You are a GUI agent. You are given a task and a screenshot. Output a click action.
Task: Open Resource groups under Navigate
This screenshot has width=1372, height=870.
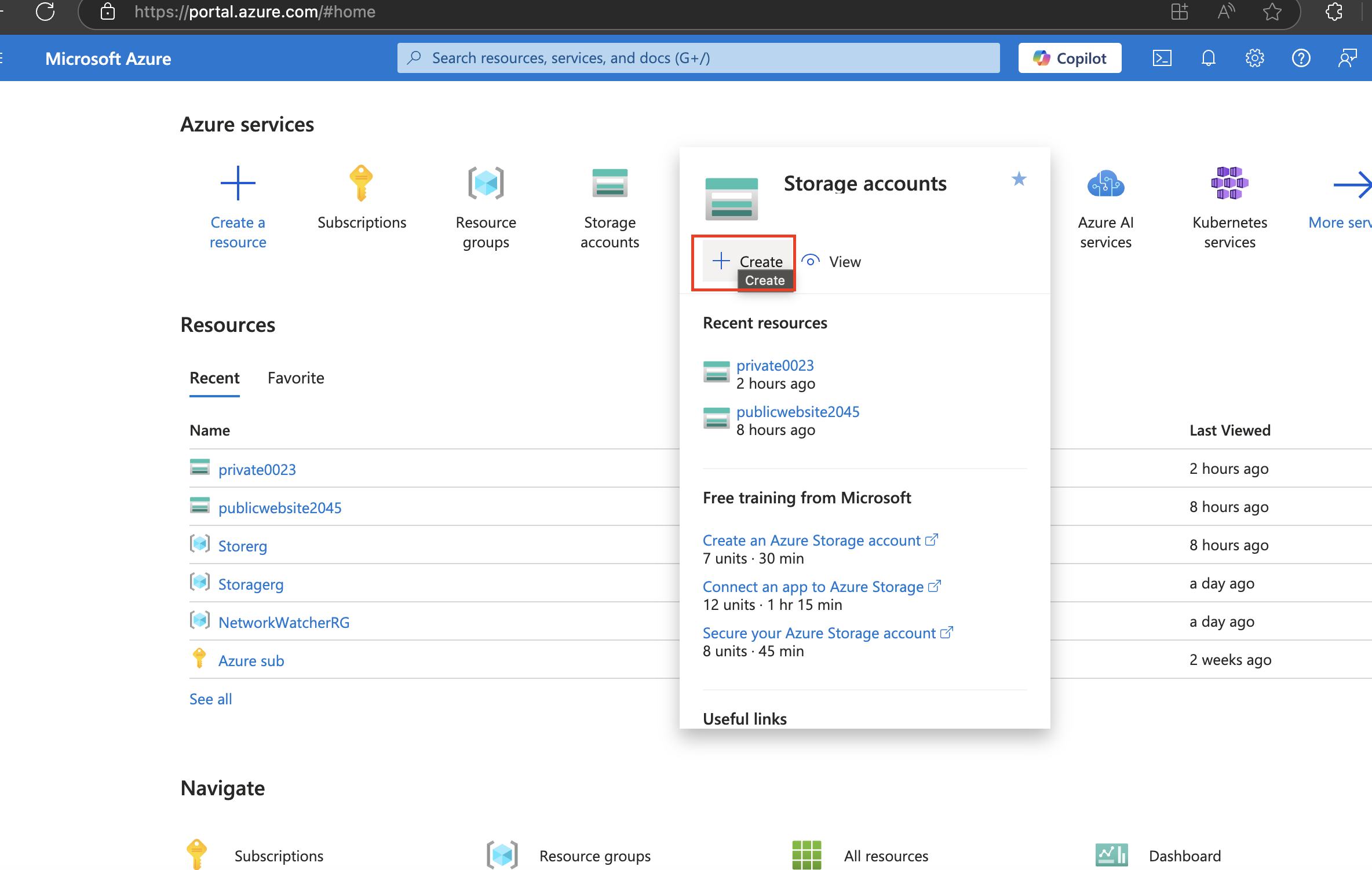(x=595, y=856)
